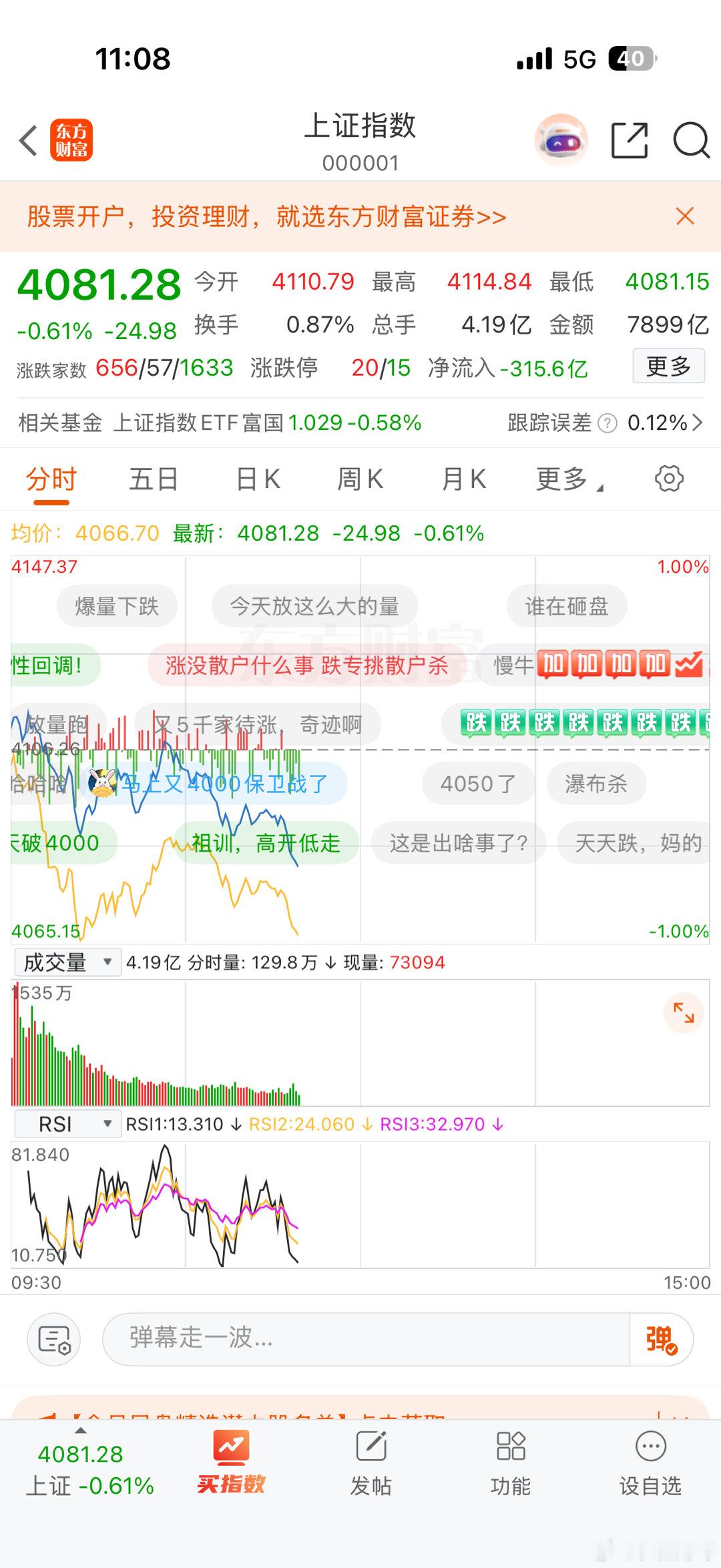Switch to the 分时 tab
Viewport: 721px width, 1568px height.
pos(51,480)
